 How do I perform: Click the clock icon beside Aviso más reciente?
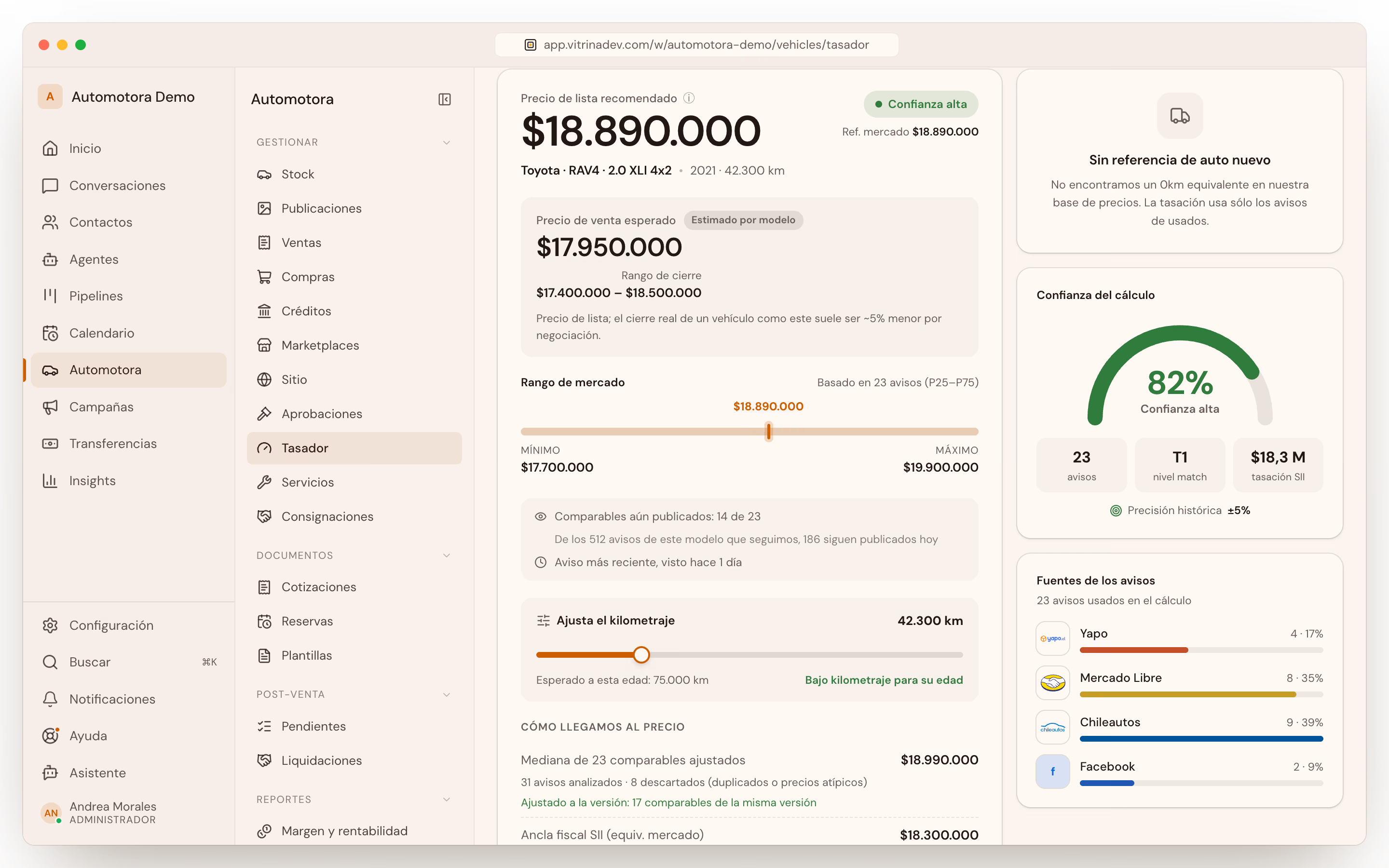[x=540, y=563]
